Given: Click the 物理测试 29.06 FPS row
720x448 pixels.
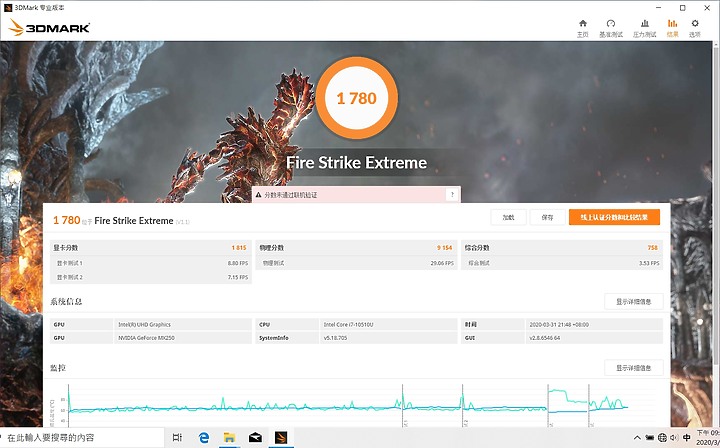Looking at the screenshot, I should [x=356, y=263].
